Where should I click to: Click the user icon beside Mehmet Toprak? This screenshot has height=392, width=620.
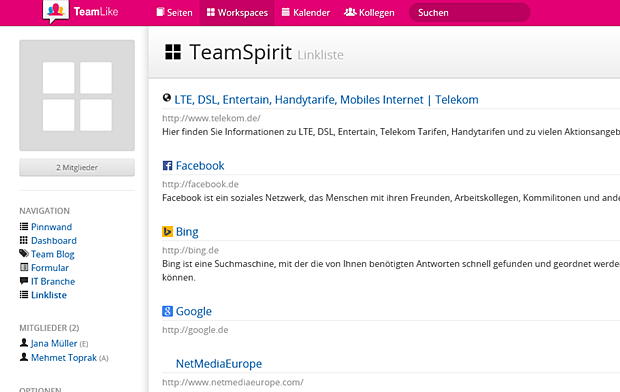tap(24, 357)
